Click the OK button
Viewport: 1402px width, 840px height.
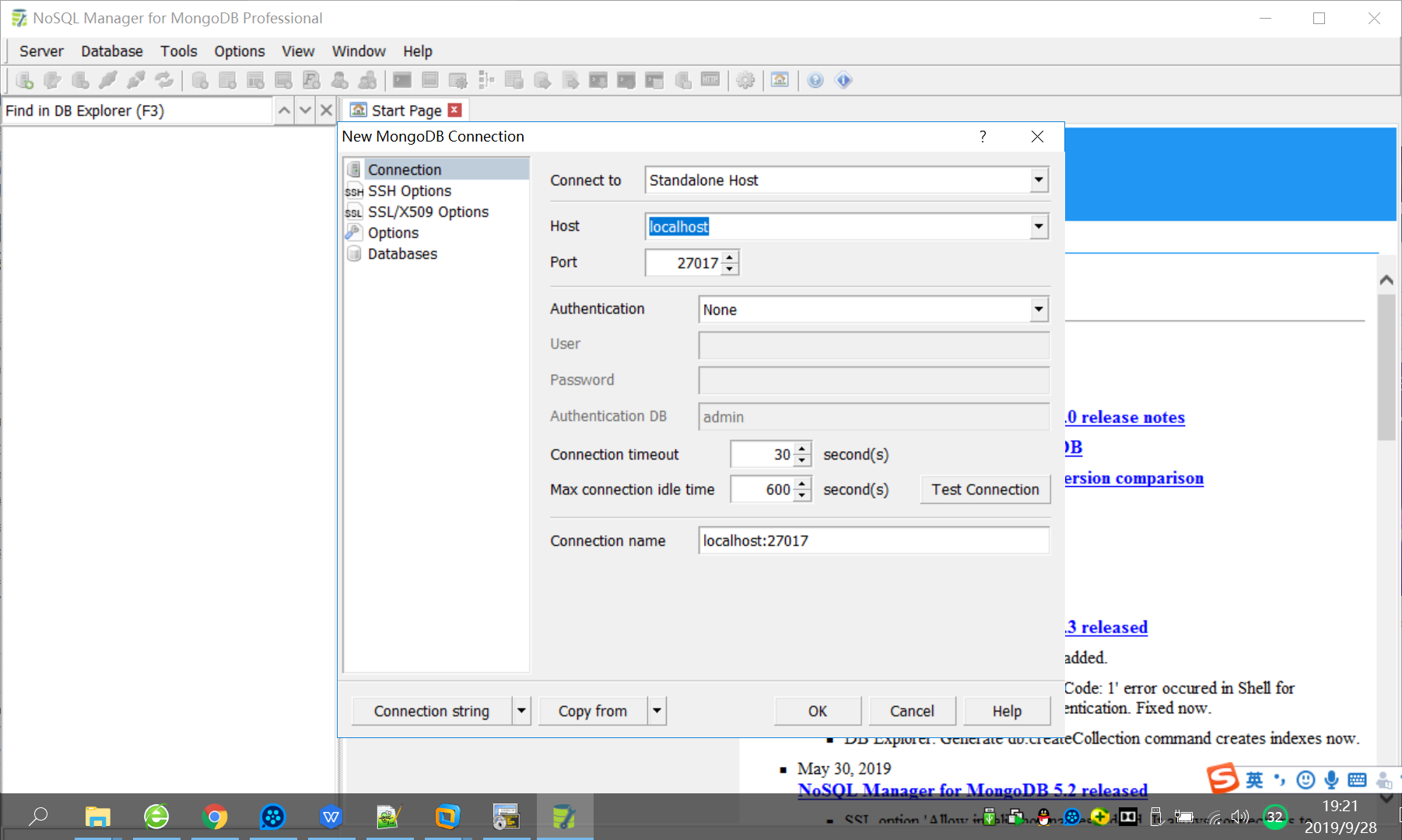click(x=818, y=711)
